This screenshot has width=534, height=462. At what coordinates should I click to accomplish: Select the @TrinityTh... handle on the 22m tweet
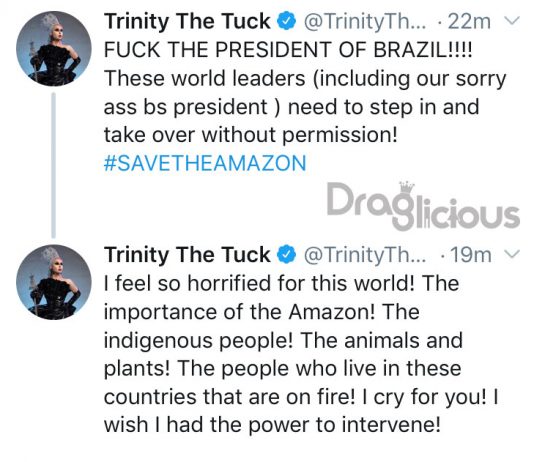point(364,21)
